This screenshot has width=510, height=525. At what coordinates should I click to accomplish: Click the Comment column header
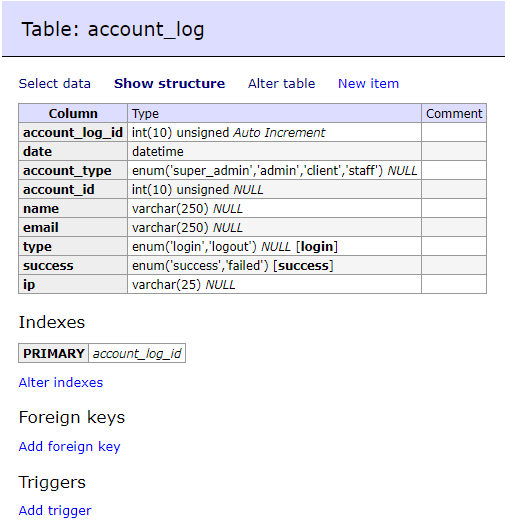[x=454, y=114]
